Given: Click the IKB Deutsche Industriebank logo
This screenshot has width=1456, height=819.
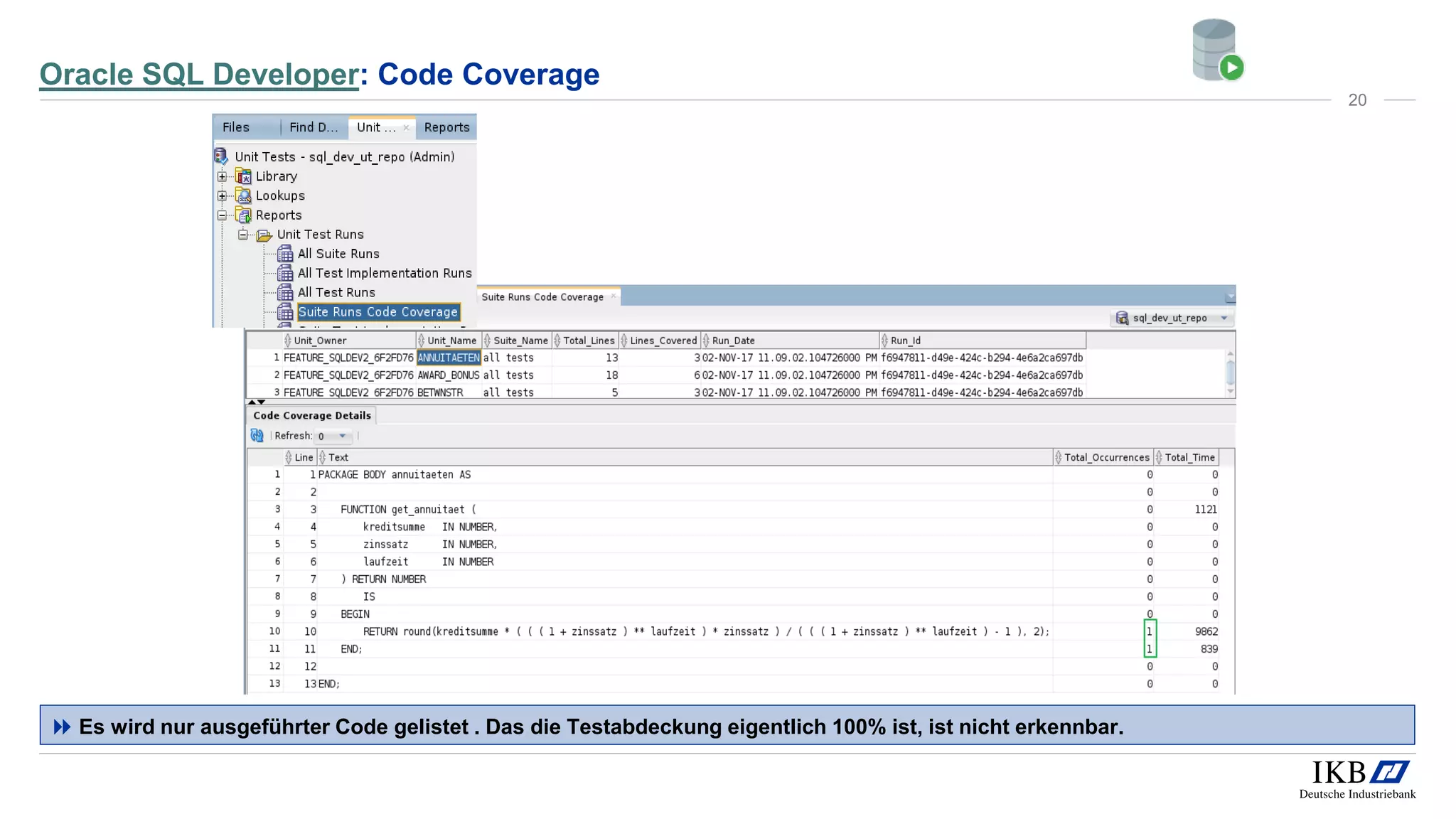Looking at the screenshot, I should 1357,779.
